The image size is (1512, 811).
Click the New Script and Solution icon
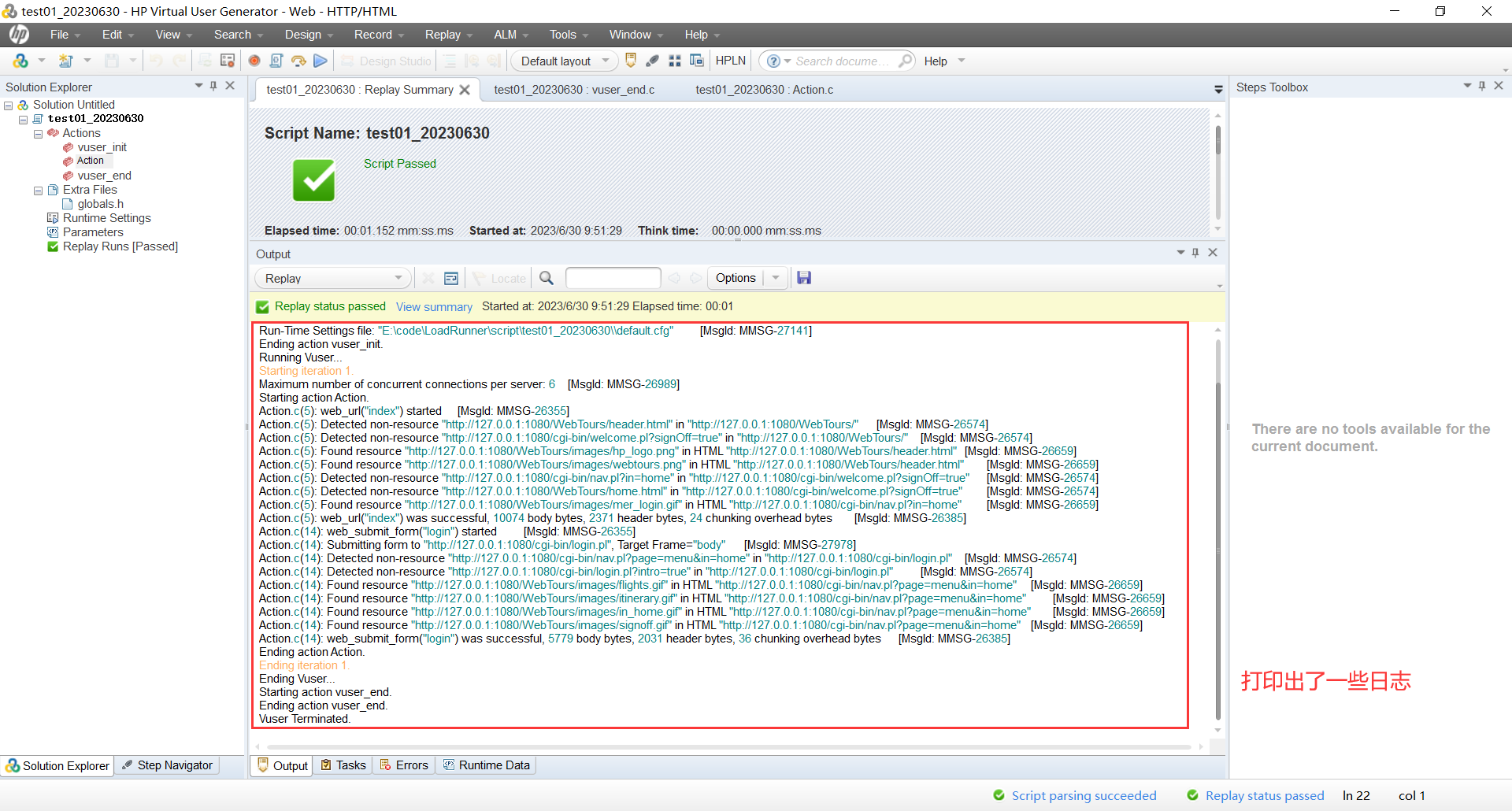(20, 61)
